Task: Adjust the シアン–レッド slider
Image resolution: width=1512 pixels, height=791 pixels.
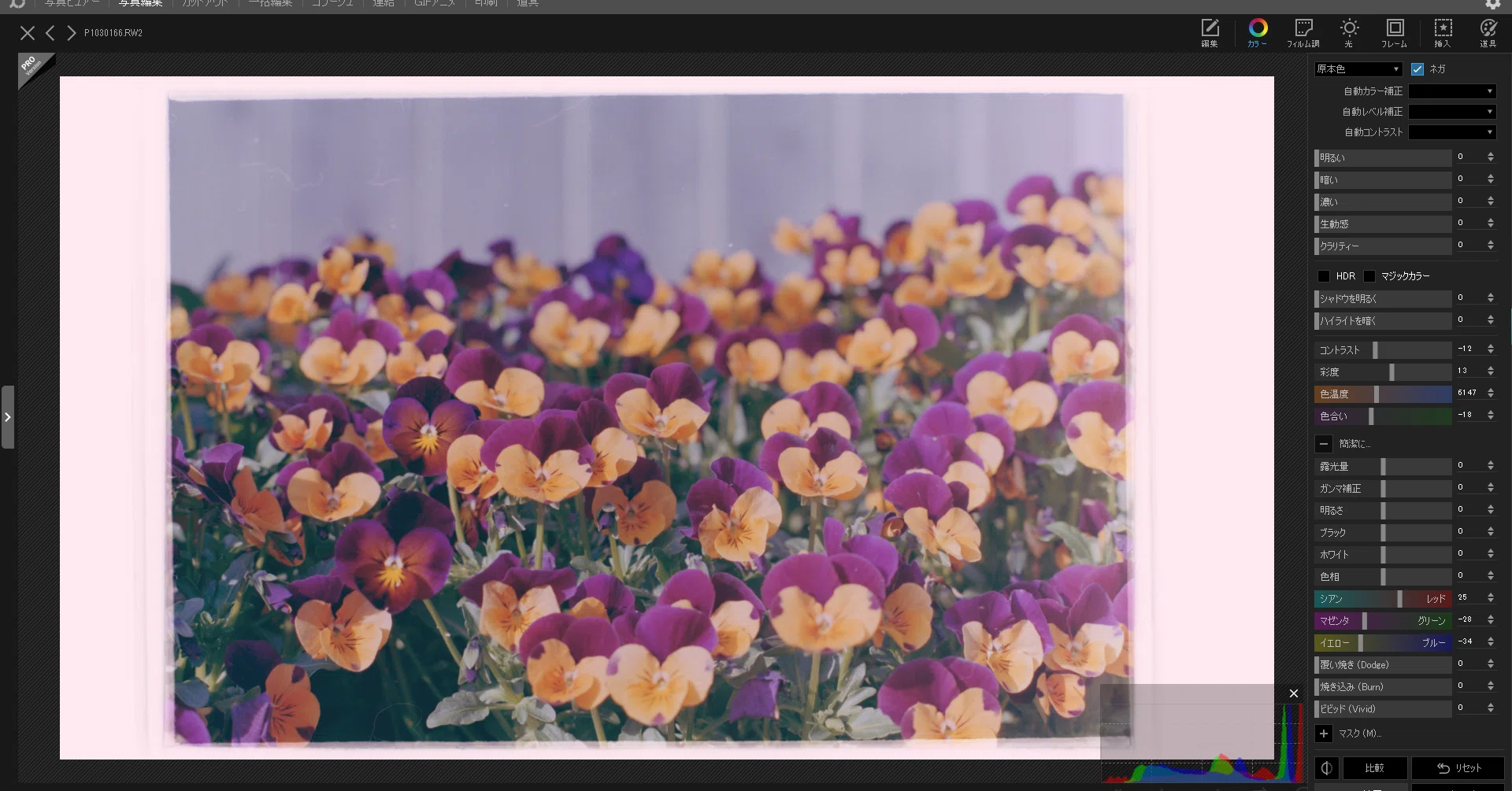Action: (1383, 599)
